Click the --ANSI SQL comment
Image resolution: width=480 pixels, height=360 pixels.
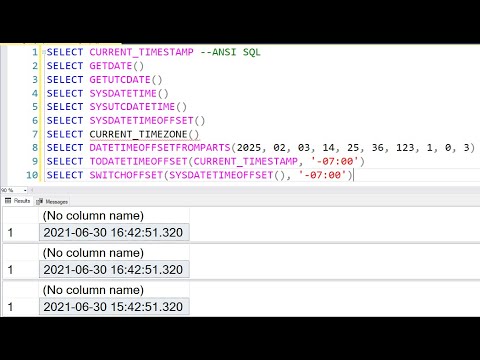(x=231, y=52)
